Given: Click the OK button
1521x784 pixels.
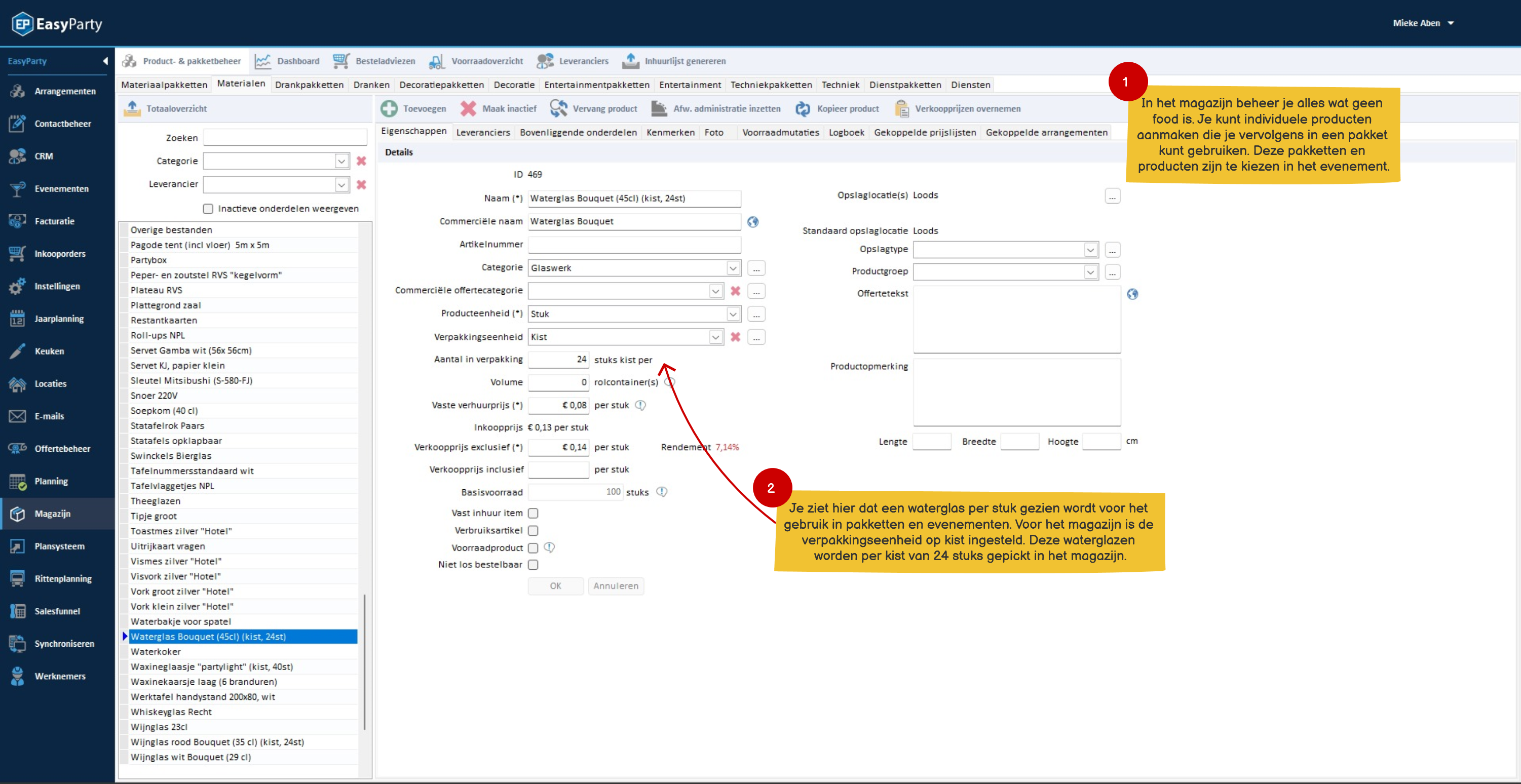Looking at the screenshot, I should [x=555, y=585].
